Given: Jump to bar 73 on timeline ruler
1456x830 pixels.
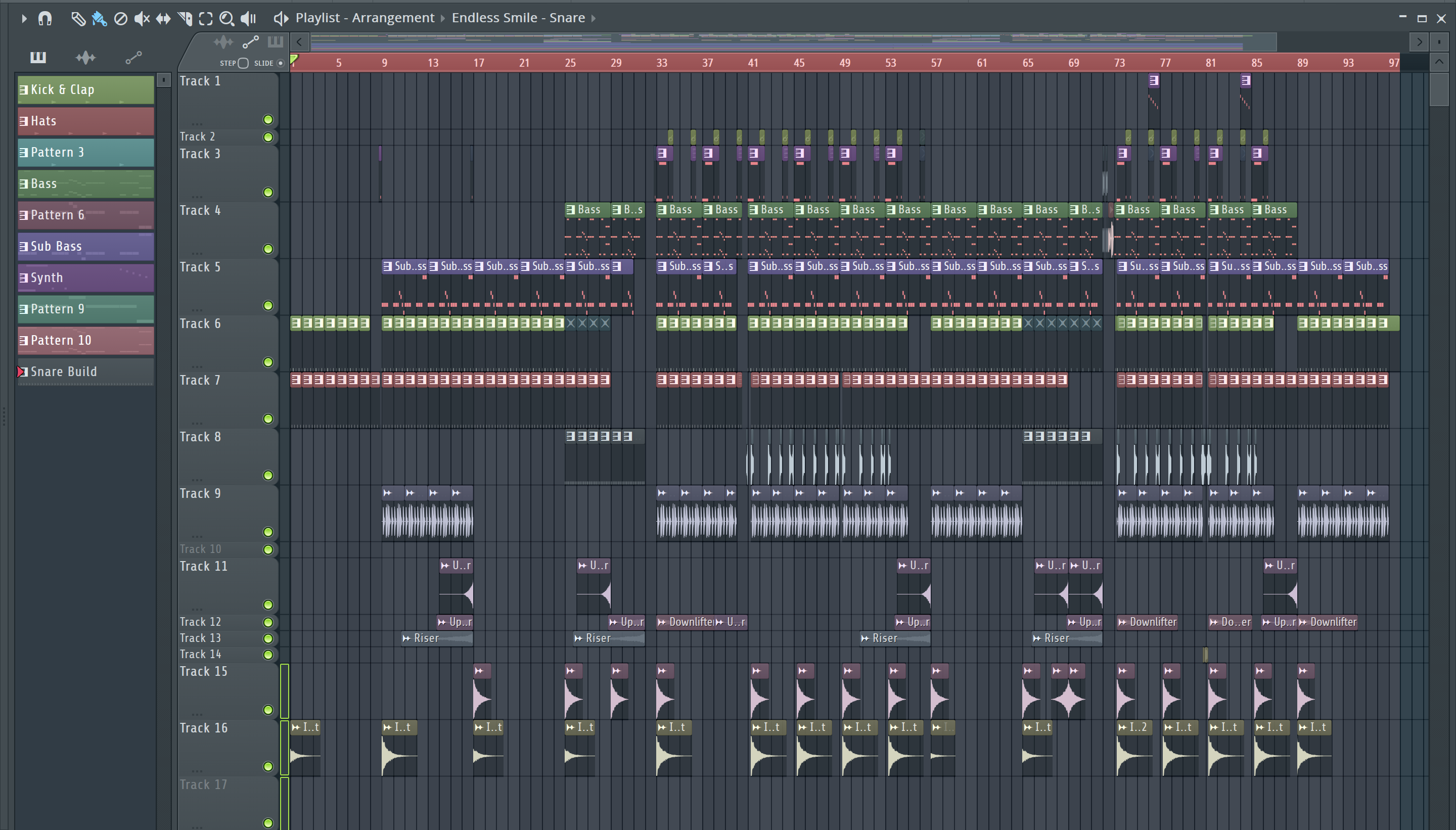Looking at the screenshot, I should [1119, 63].
